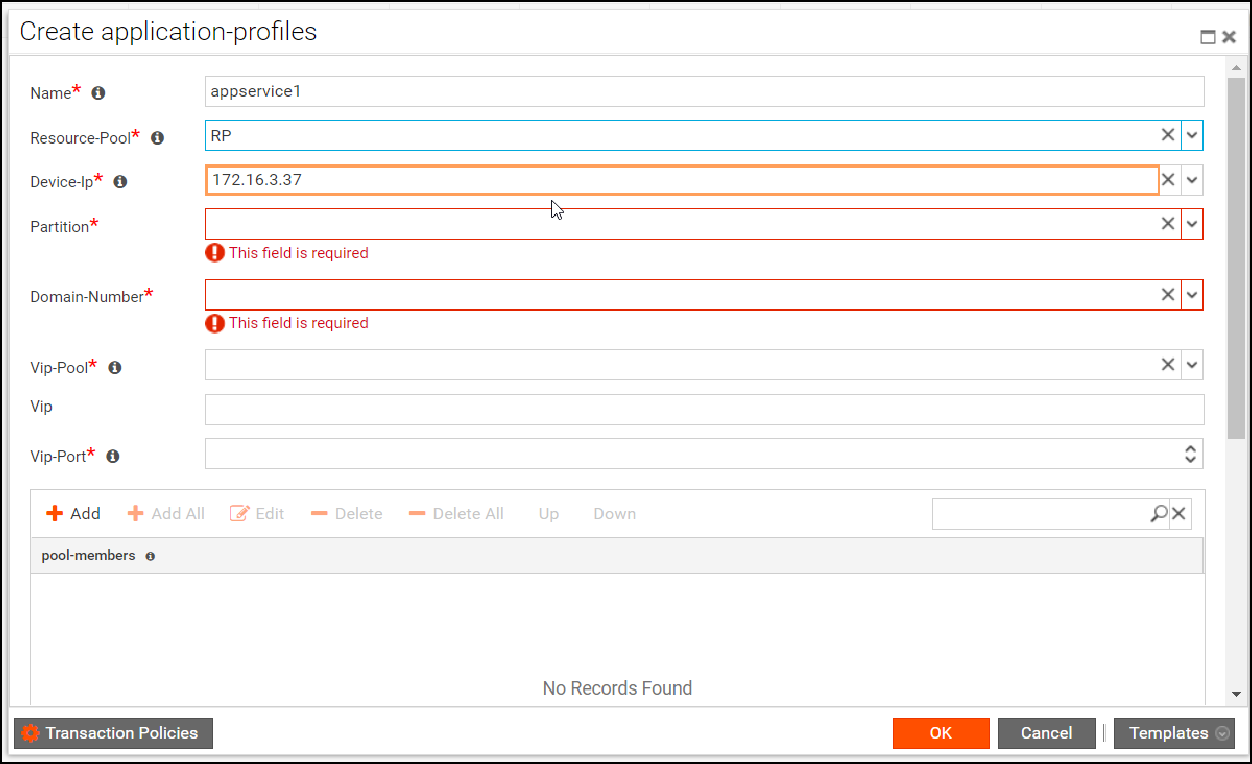
Task: Click the Domain-Number 'This field is required' message
Action: pos(298,323)
